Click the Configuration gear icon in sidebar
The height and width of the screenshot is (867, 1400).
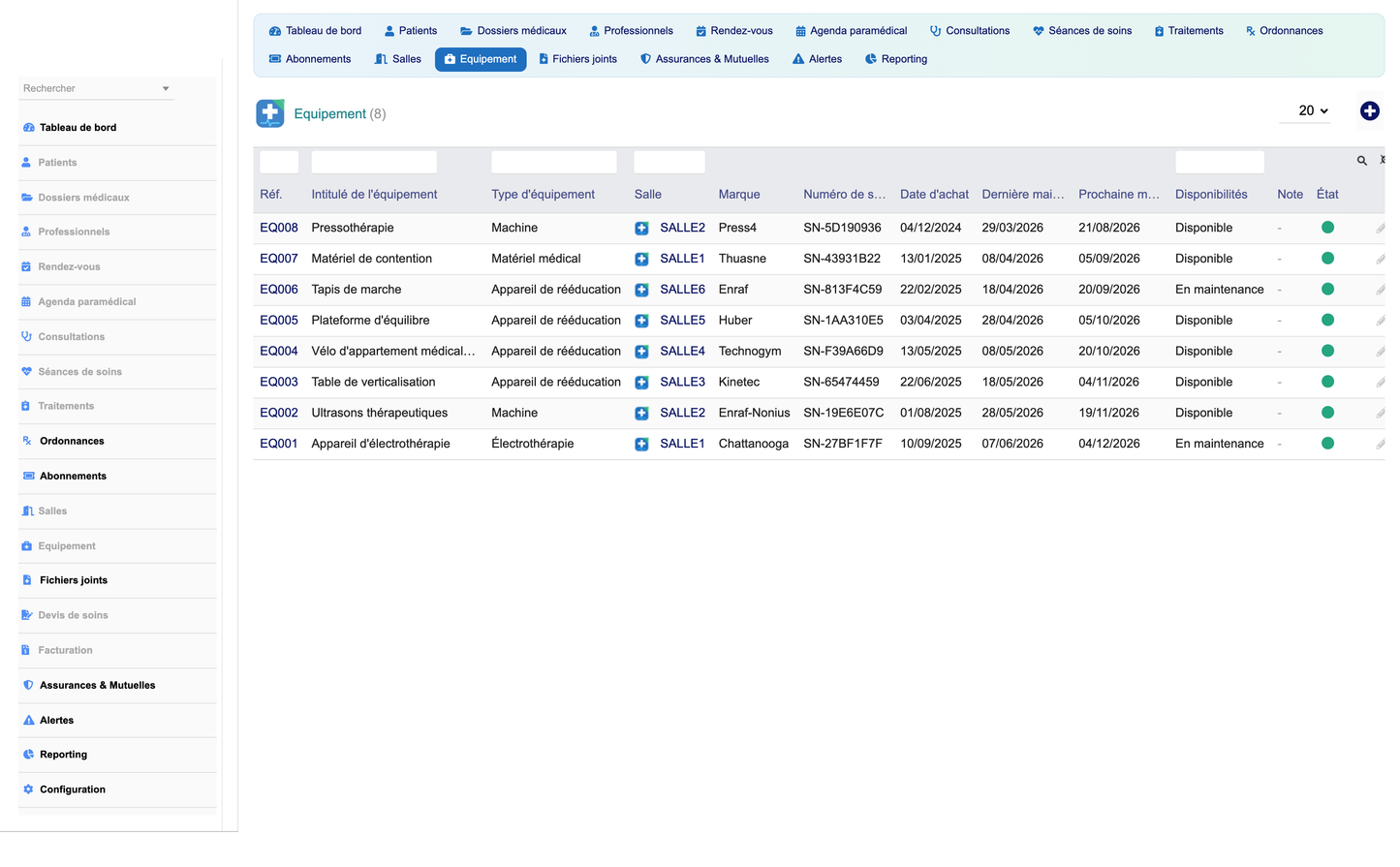tap(28, 790)
